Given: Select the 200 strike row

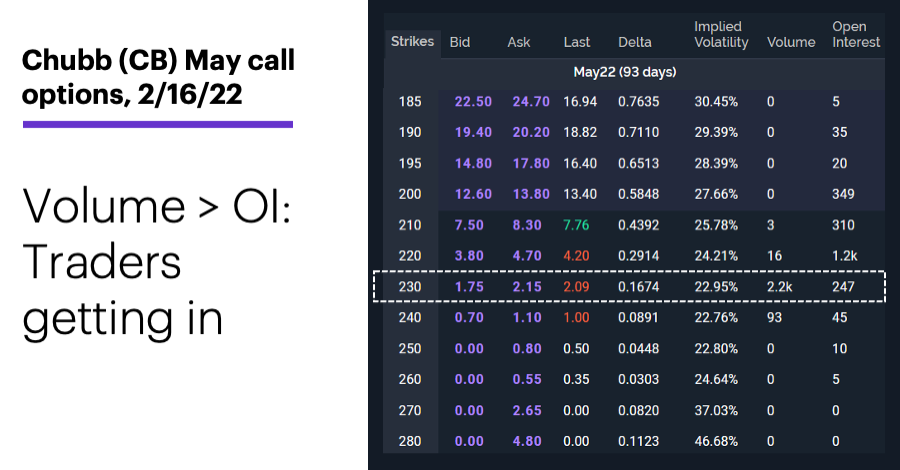Looking at the screenshot, I should [x=634, y=194].
